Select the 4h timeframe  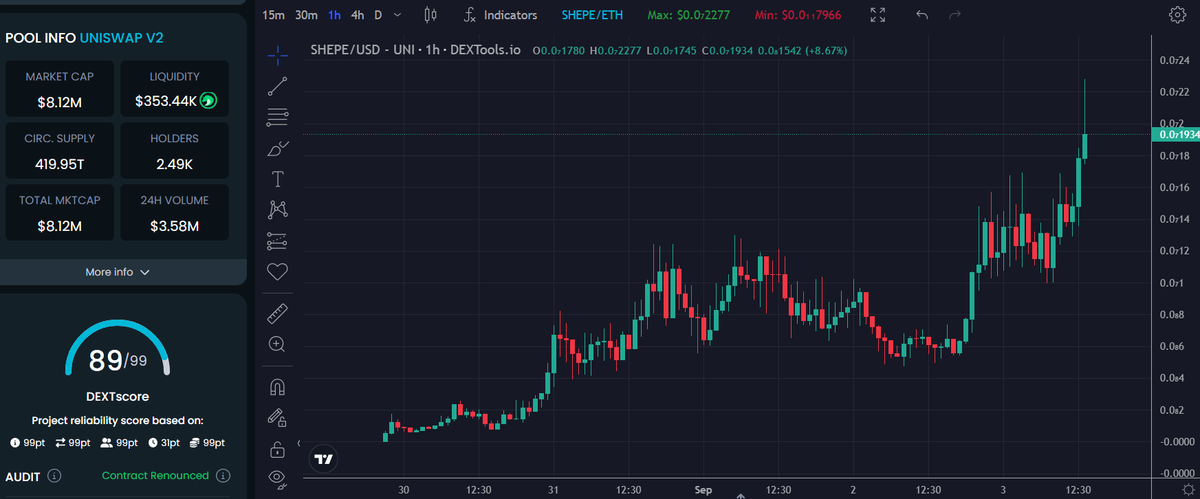358,15
